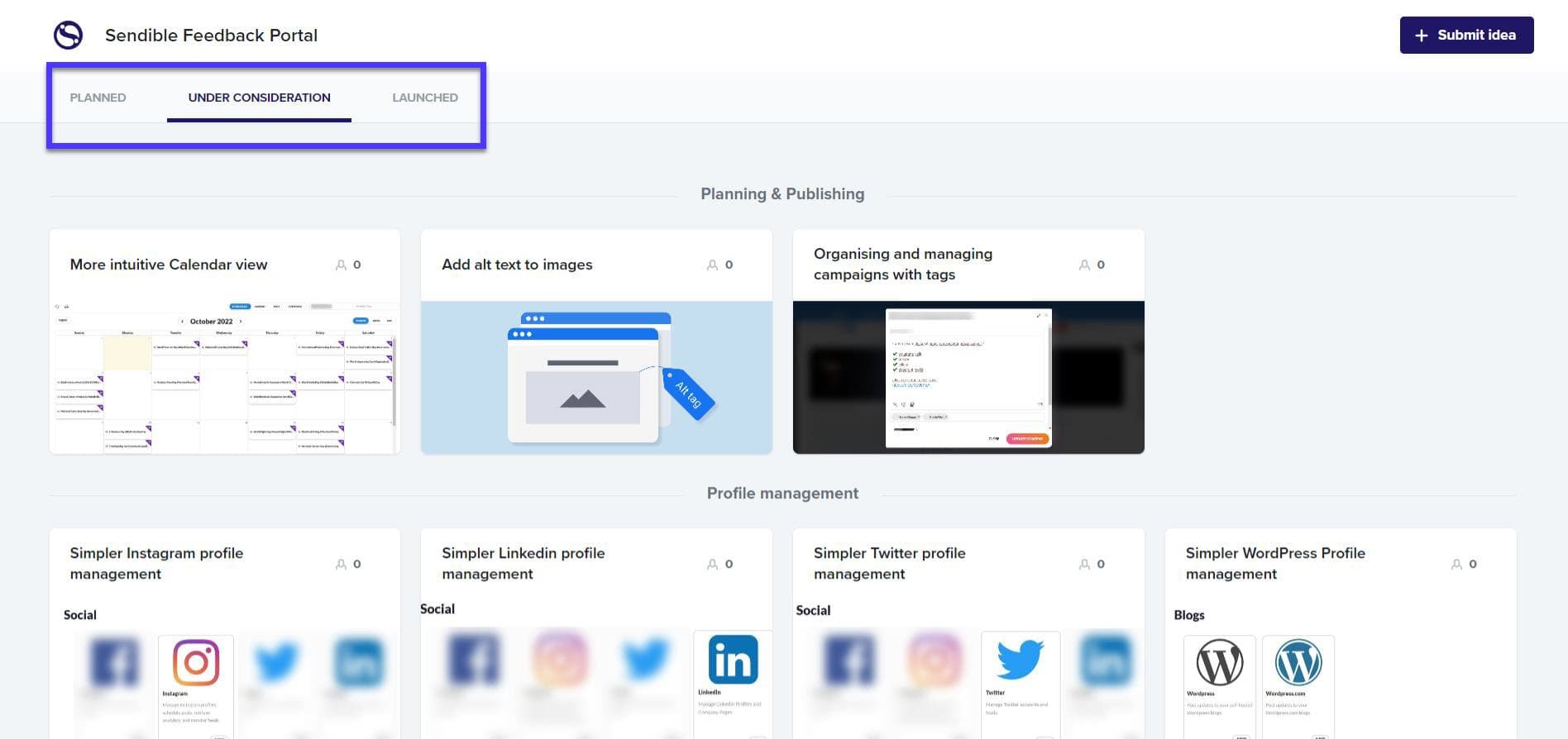Click the Sendible logo icon

coord(68,36)
